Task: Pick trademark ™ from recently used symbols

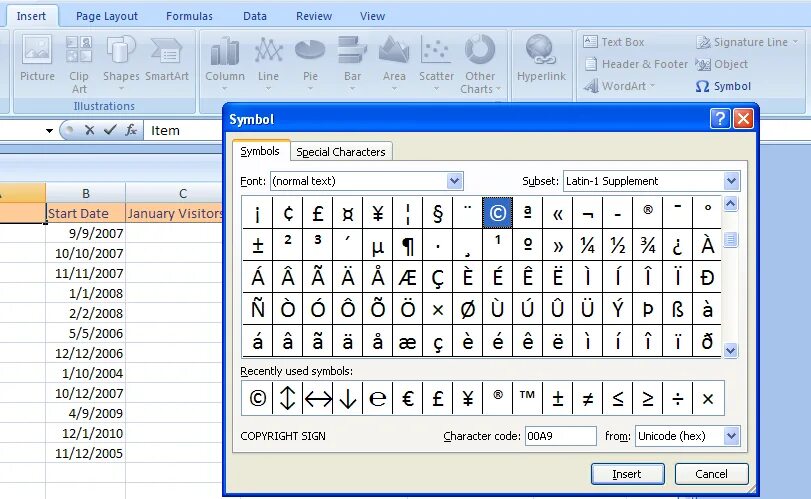Action: [x=528, y=398]
